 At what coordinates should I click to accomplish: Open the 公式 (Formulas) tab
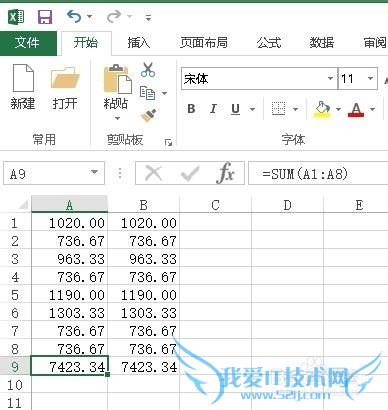click(x=269, y=43)
